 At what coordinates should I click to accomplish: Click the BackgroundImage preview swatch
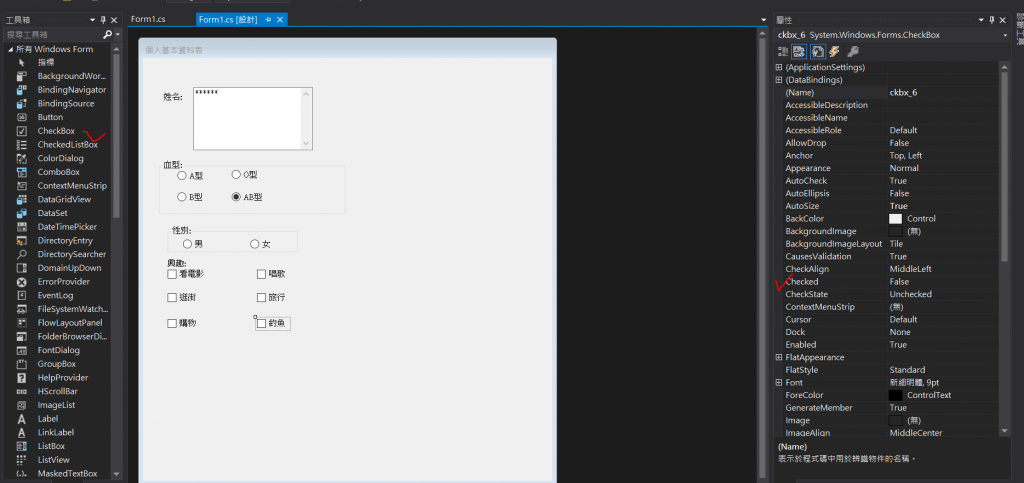(x=895, y=231)
